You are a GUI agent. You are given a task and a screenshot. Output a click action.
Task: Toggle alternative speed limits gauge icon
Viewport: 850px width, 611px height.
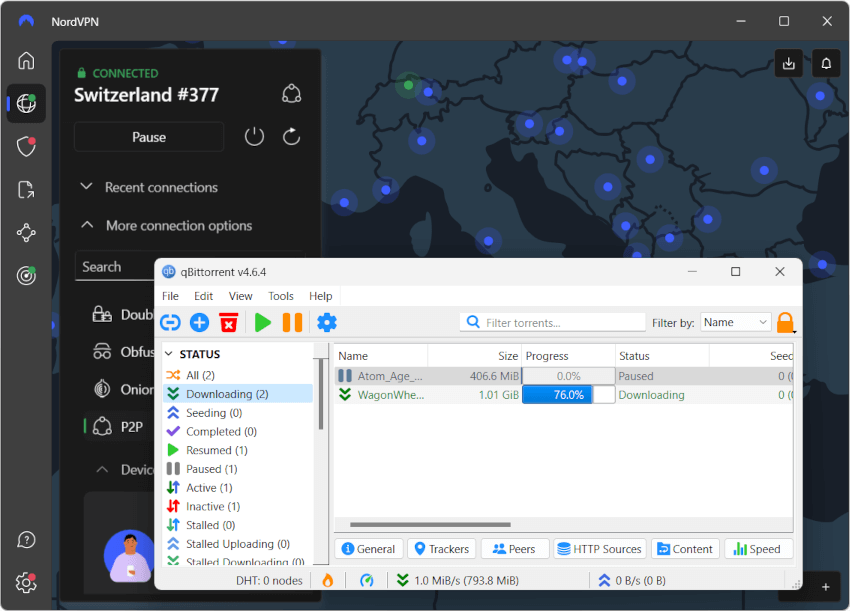point(366,581)
